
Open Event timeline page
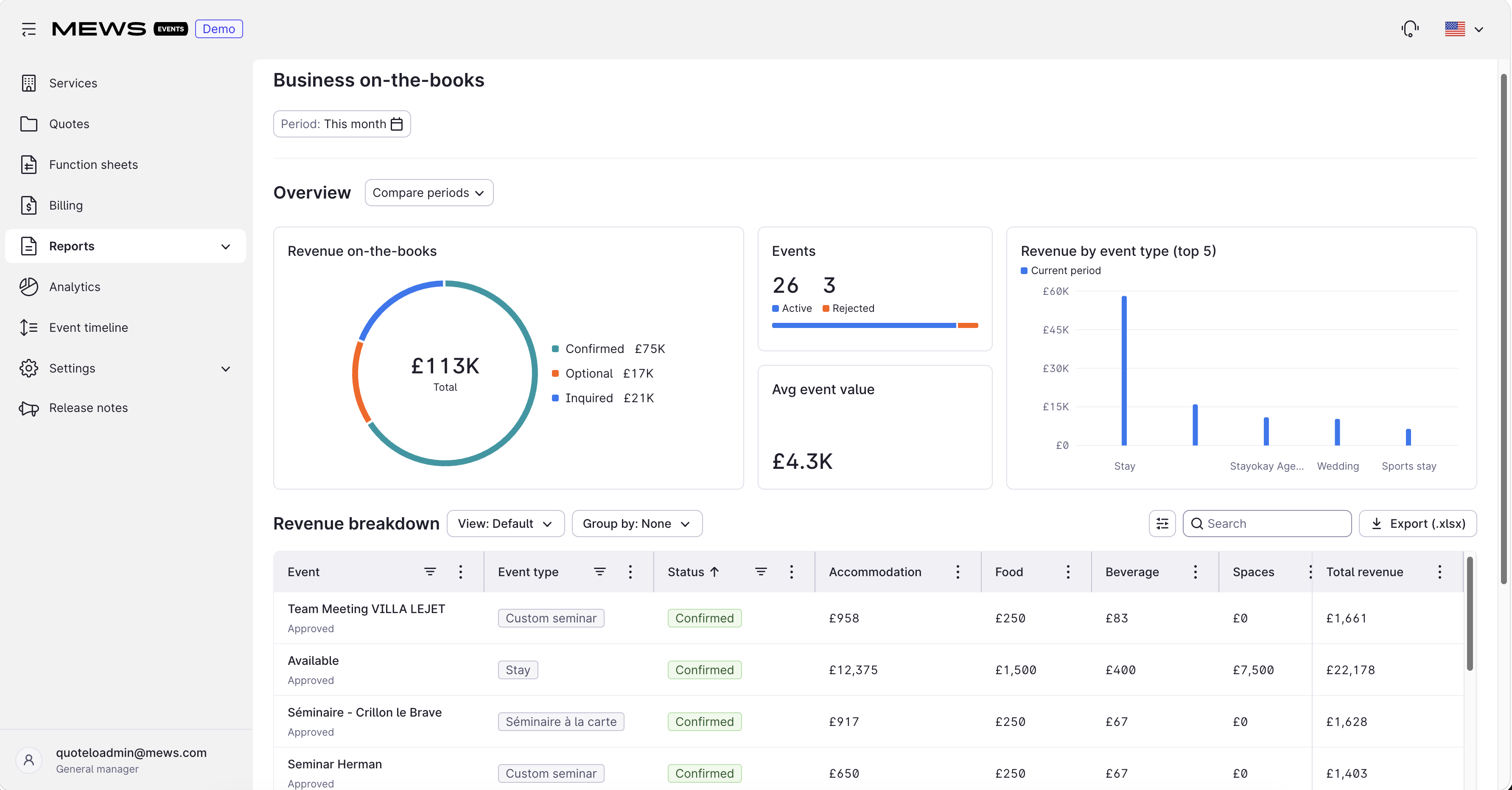(125, 328)
